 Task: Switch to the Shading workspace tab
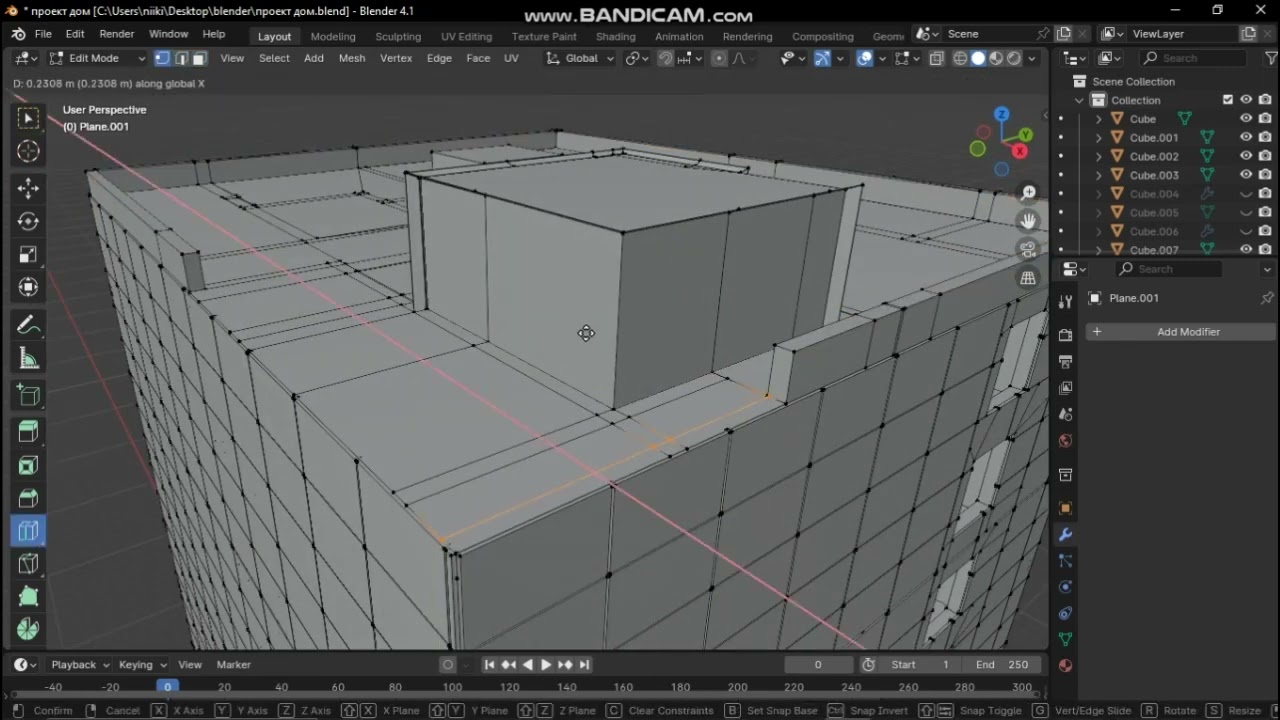pos(615,36)
